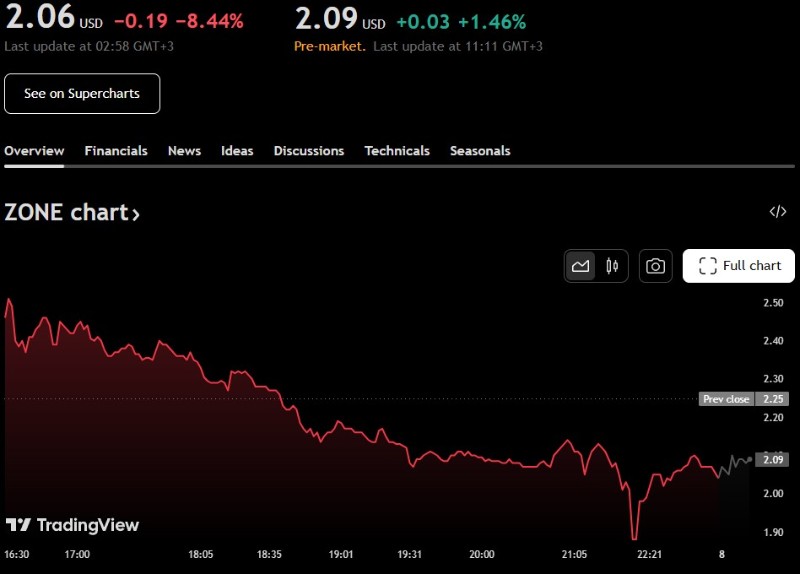Go to the News tab
800x574 pixels.
(x=184, y=151)
